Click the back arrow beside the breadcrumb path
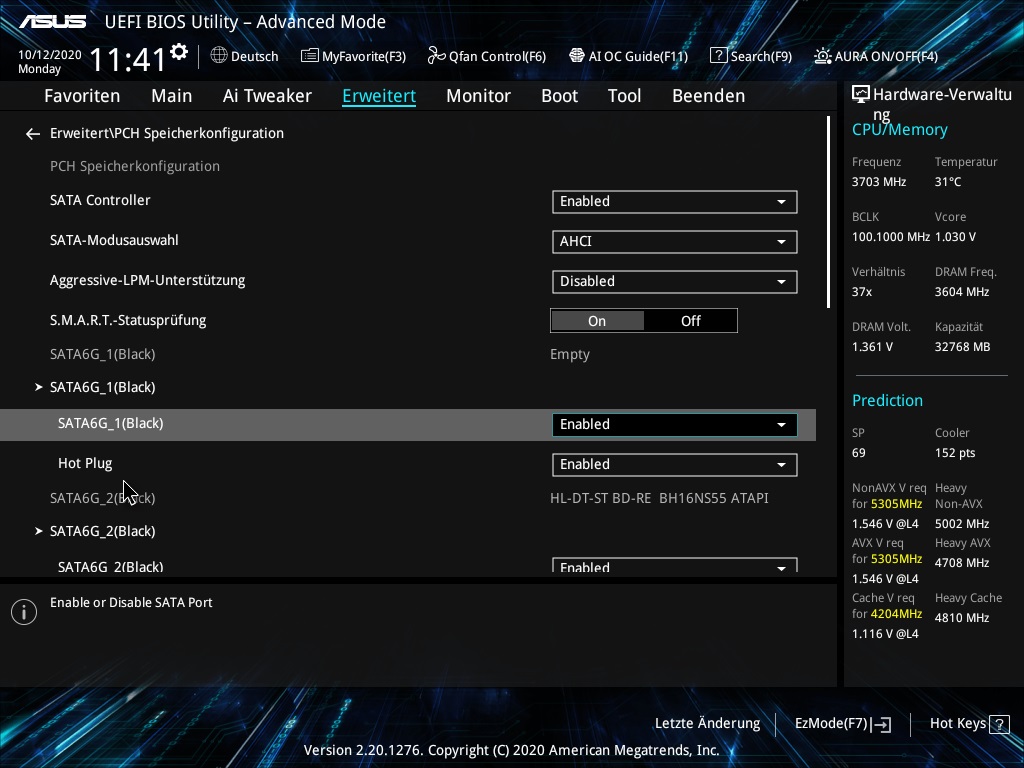This screenshot has width=1024, height=768. tap(33, 134)
